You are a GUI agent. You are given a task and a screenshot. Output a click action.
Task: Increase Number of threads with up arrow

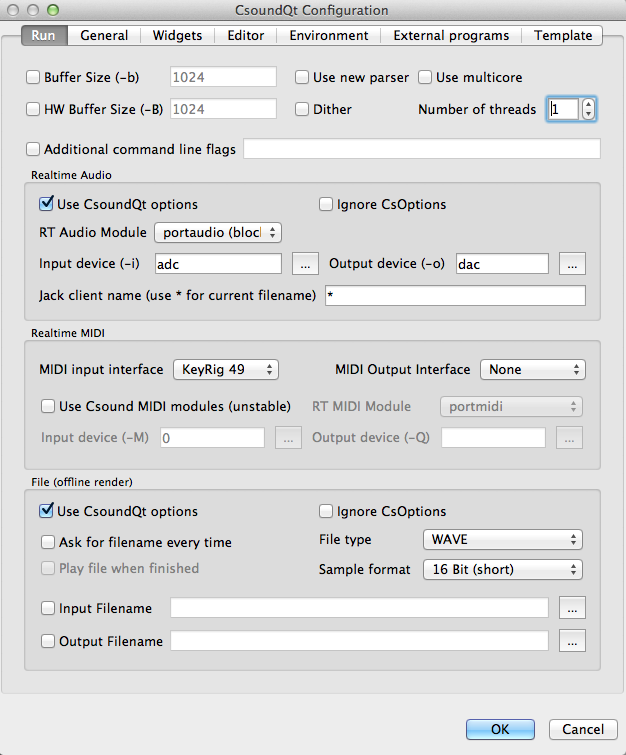(588, 104)
